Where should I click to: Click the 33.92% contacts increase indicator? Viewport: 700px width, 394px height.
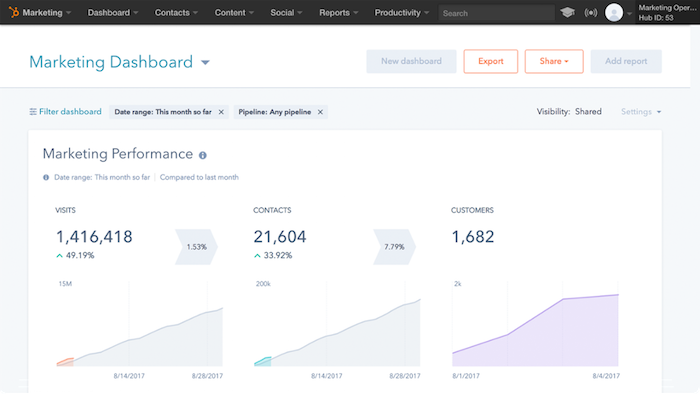[273, 256]
